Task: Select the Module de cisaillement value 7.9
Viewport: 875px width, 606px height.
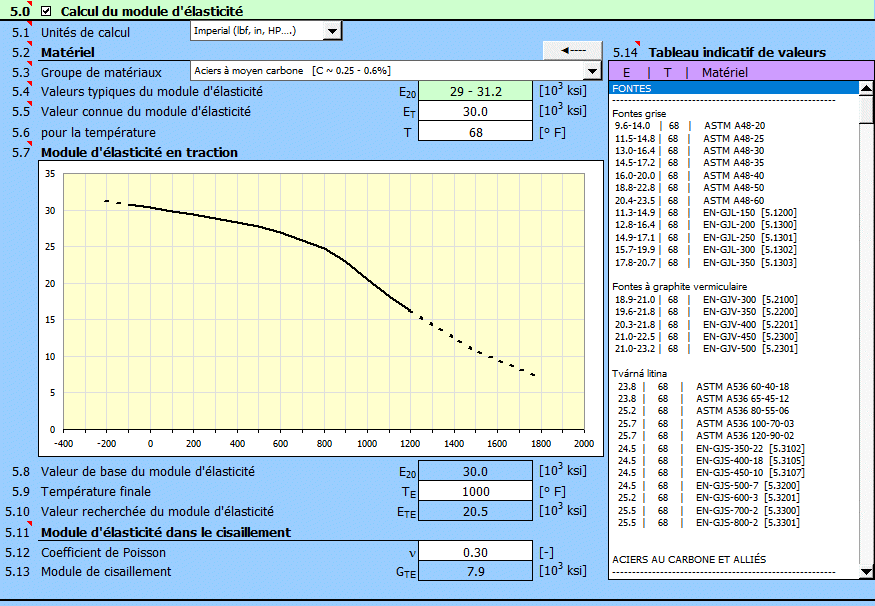Action: 475,571
